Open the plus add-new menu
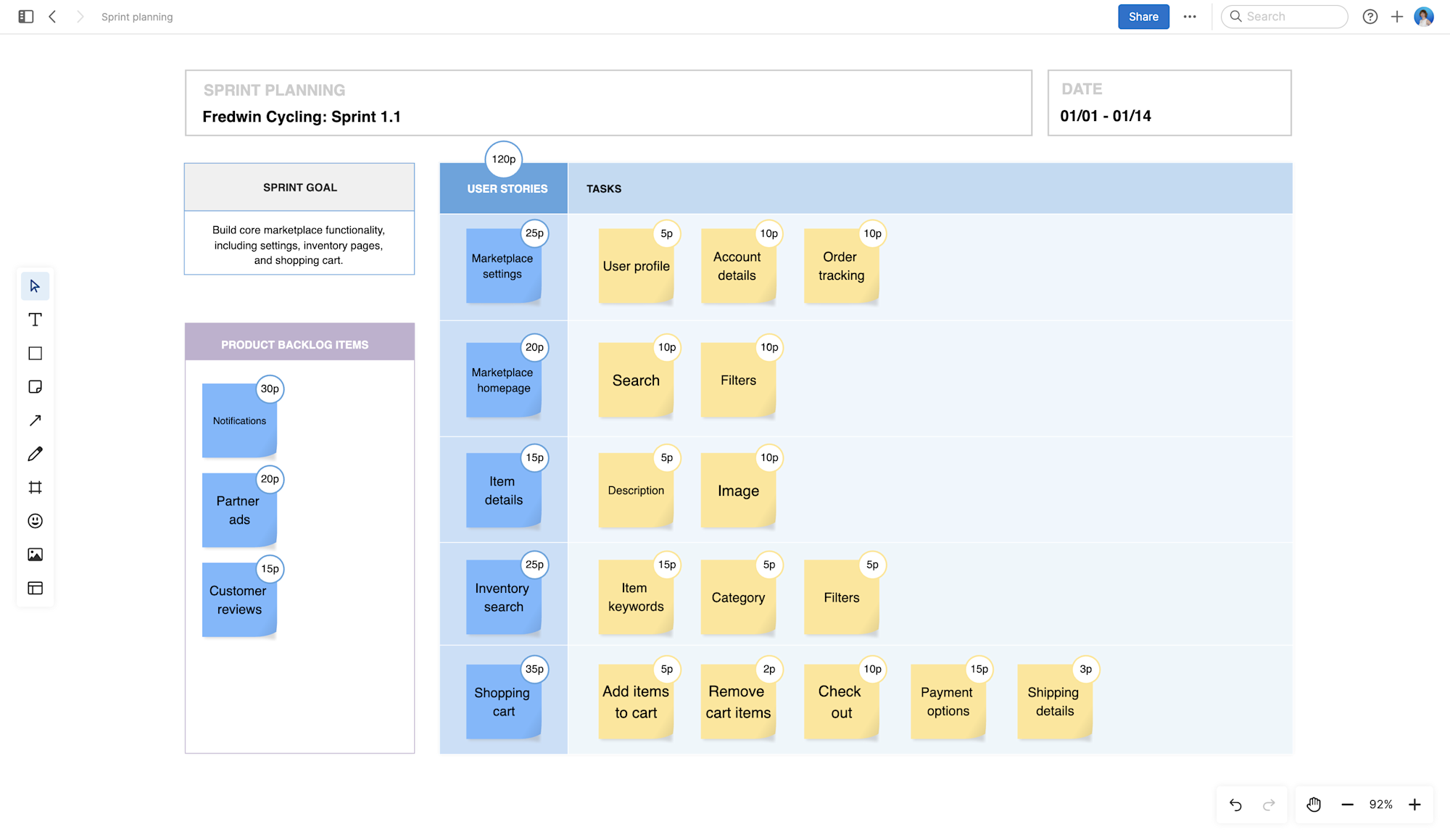The width and height of the screenshot is (1450, 840). pos(1397,17)
